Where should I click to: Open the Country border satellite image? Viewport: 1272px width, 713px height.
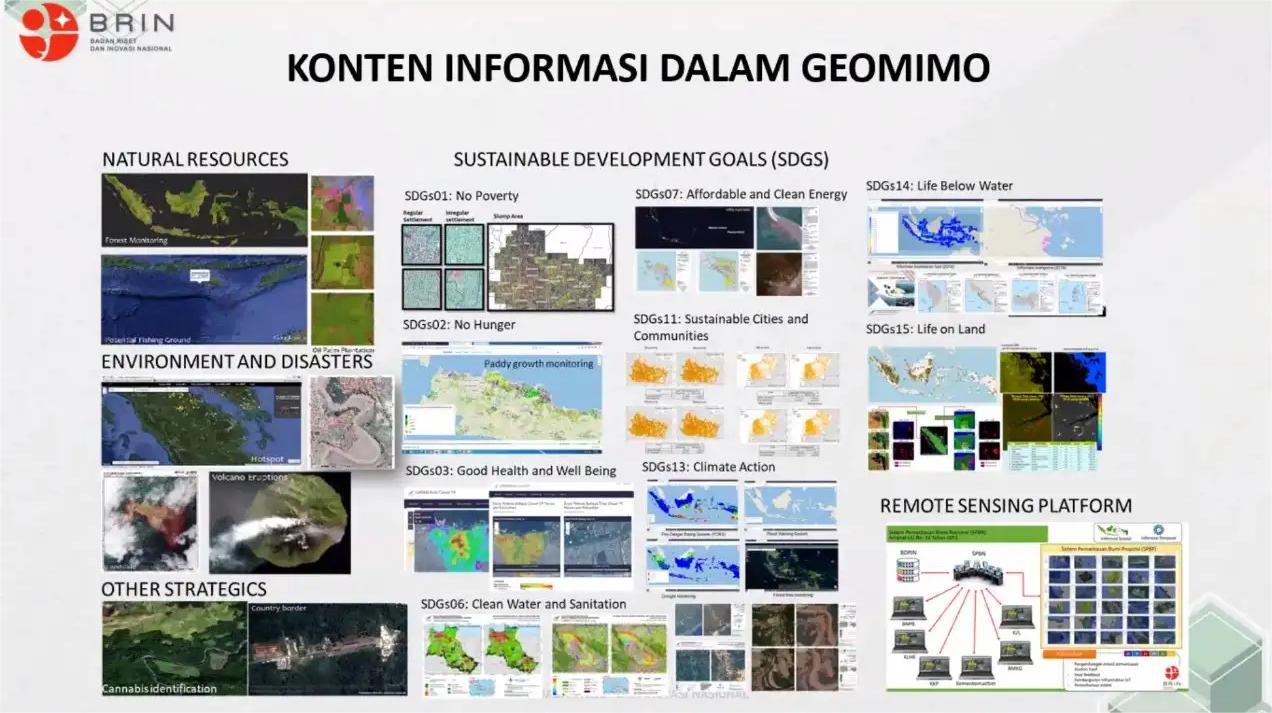click(327, 648)
